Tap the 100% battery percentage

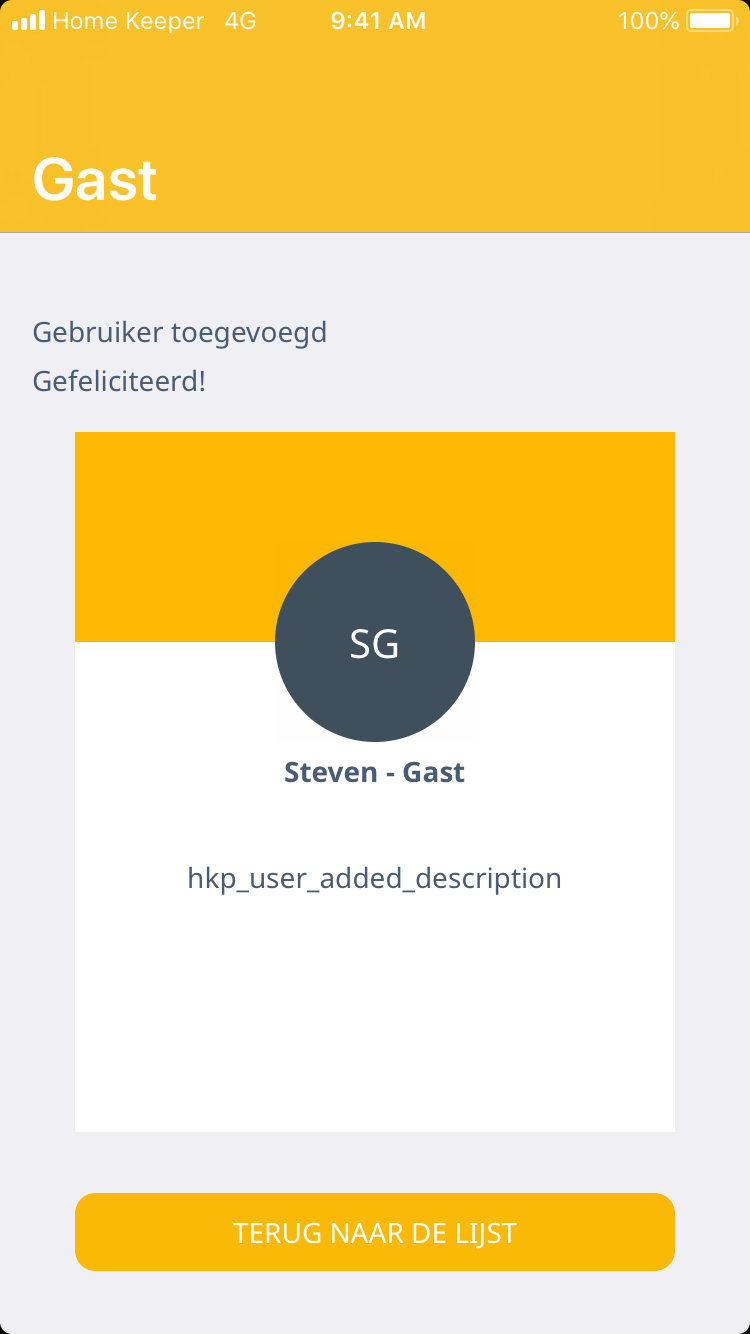coord(648,21)
